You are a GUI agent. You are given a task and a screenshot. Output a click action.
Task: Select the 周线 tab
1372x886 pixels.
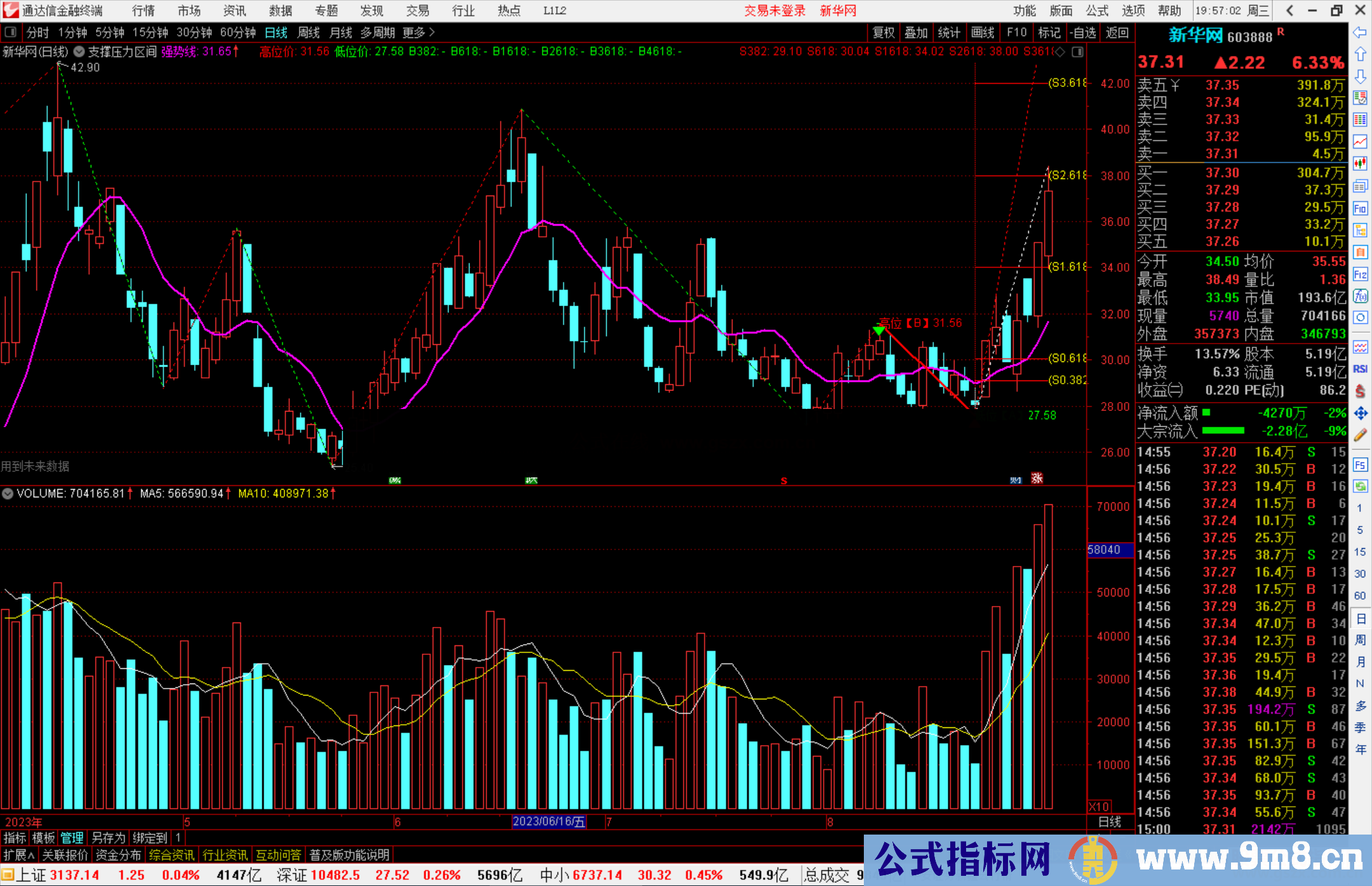(309, 32)
